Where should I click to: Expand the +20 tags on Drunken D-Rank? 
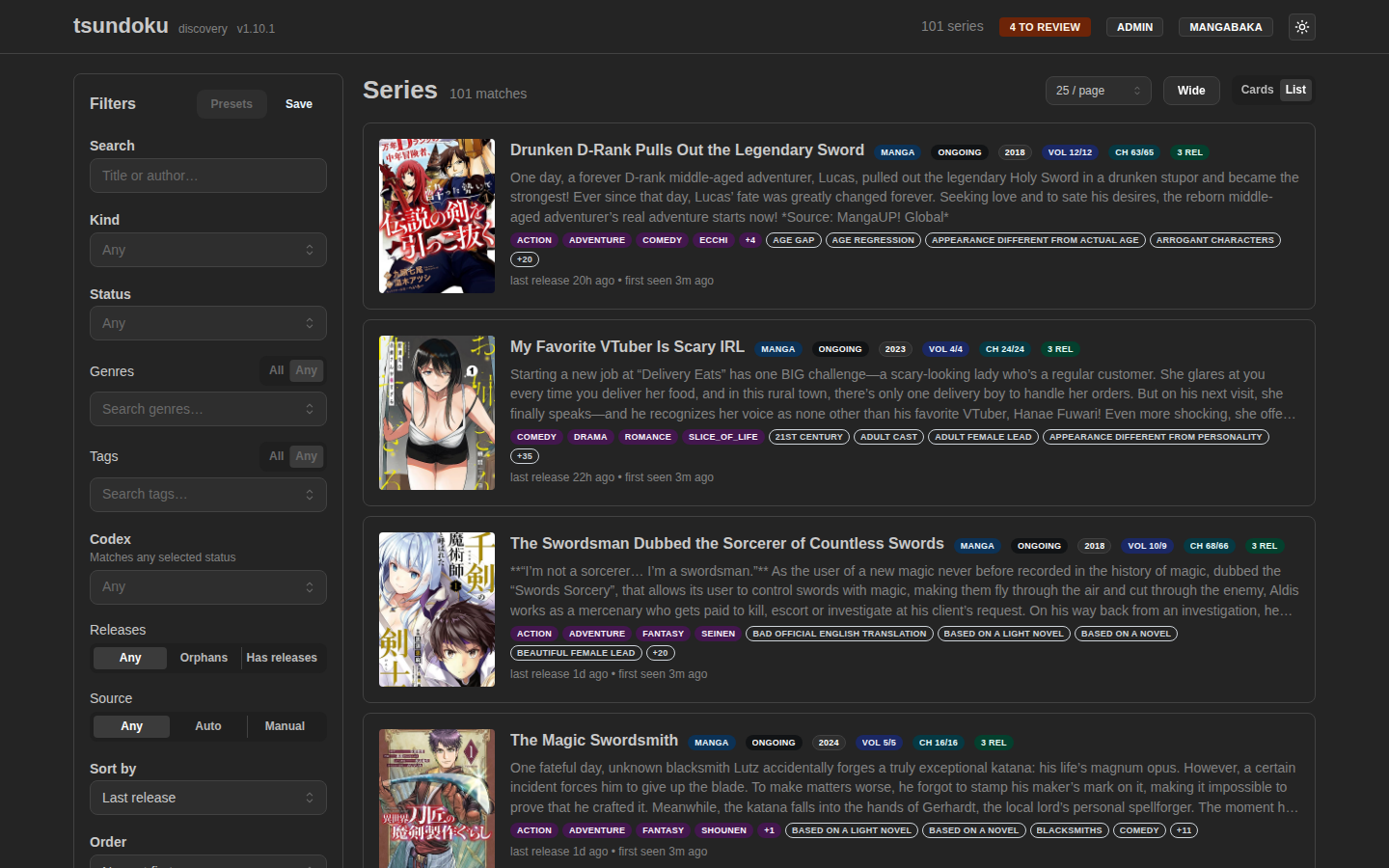click(525, 259)
